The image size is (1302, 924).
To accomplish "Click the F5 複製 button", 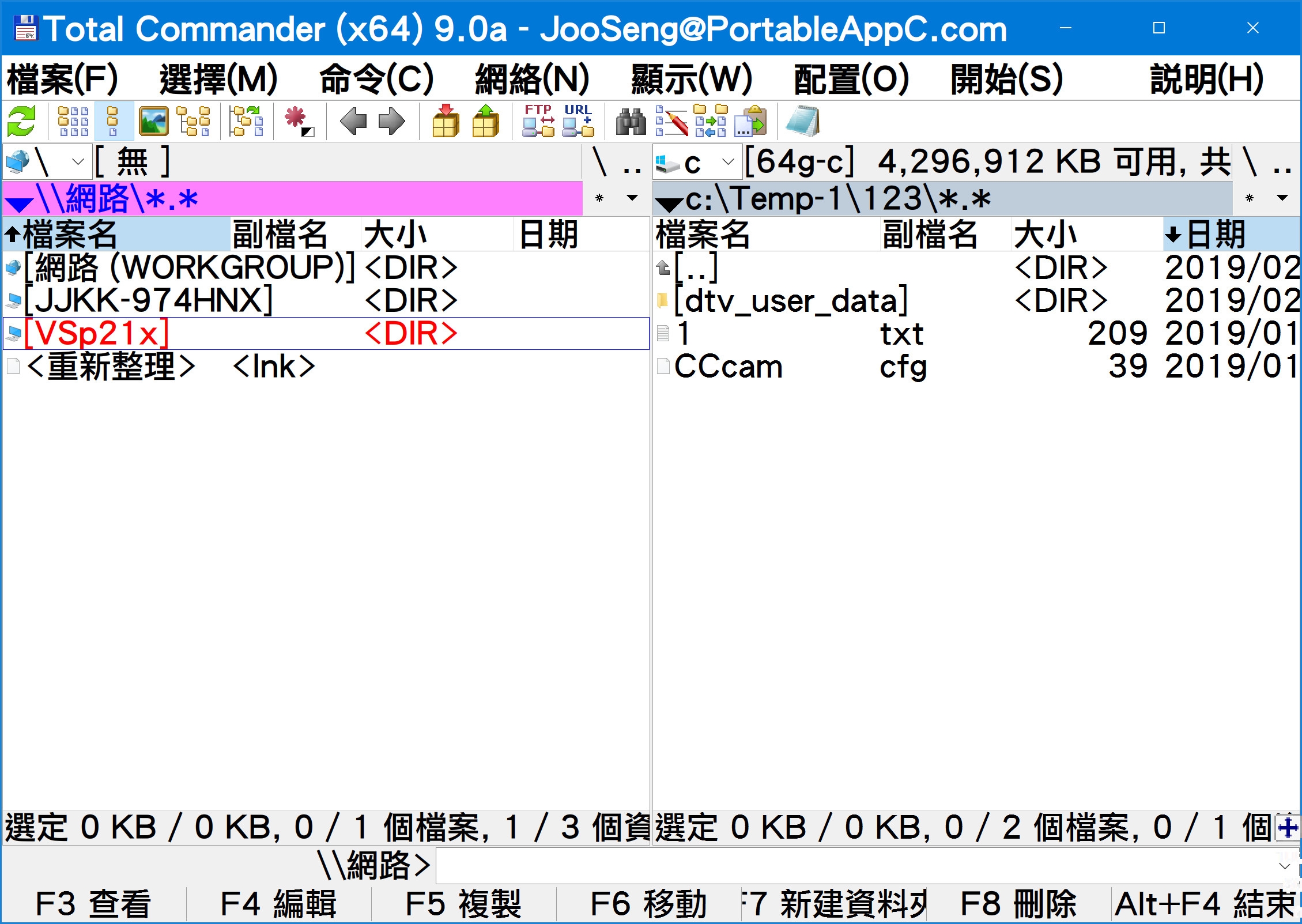I will pos(463,903).
